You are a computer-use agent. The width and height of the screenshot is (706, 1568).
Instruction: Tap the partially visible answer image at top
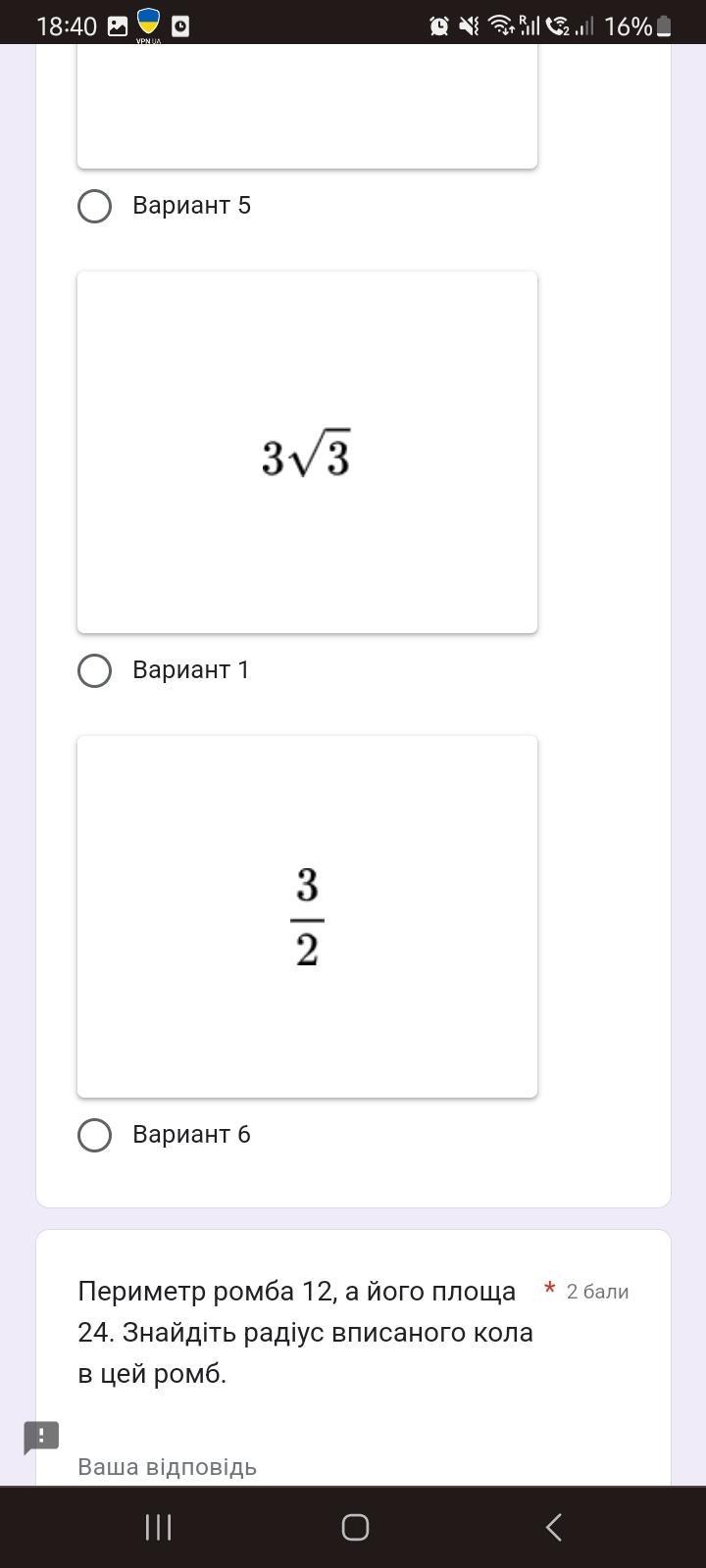(307, 106)
